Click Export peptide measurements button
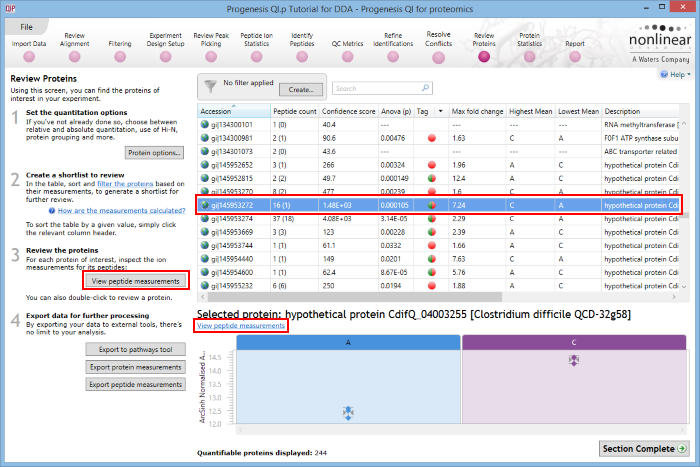The width and height of the screenshot is (700, 467). tap(136, 384)
